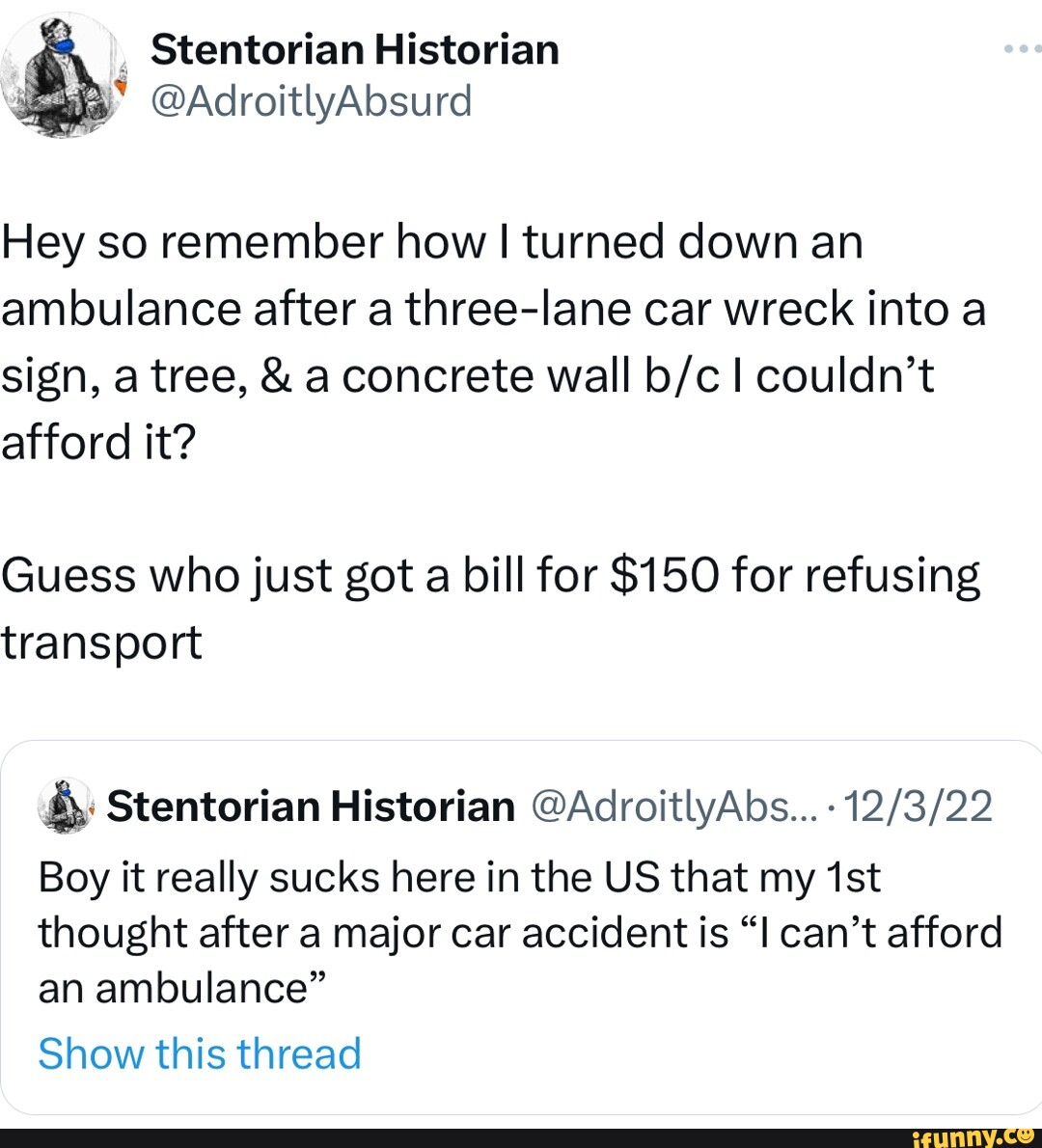This screenshot has height=1148, width=1042.
Task: Click the word "transport" ending the tweet
Action: (101, 642)
